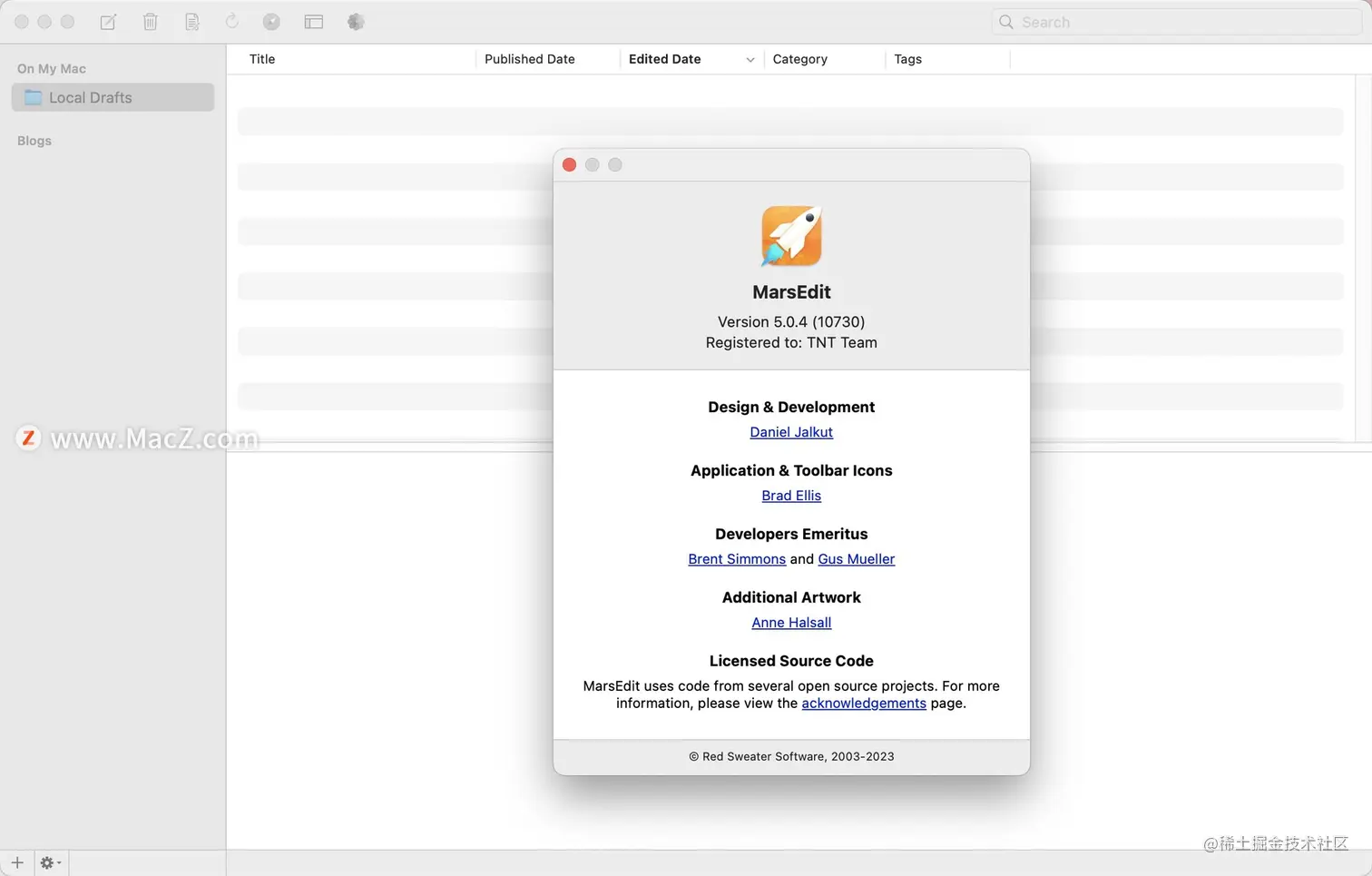
Task: Close the MarsEdit About window
Action: tap(570, 164)
